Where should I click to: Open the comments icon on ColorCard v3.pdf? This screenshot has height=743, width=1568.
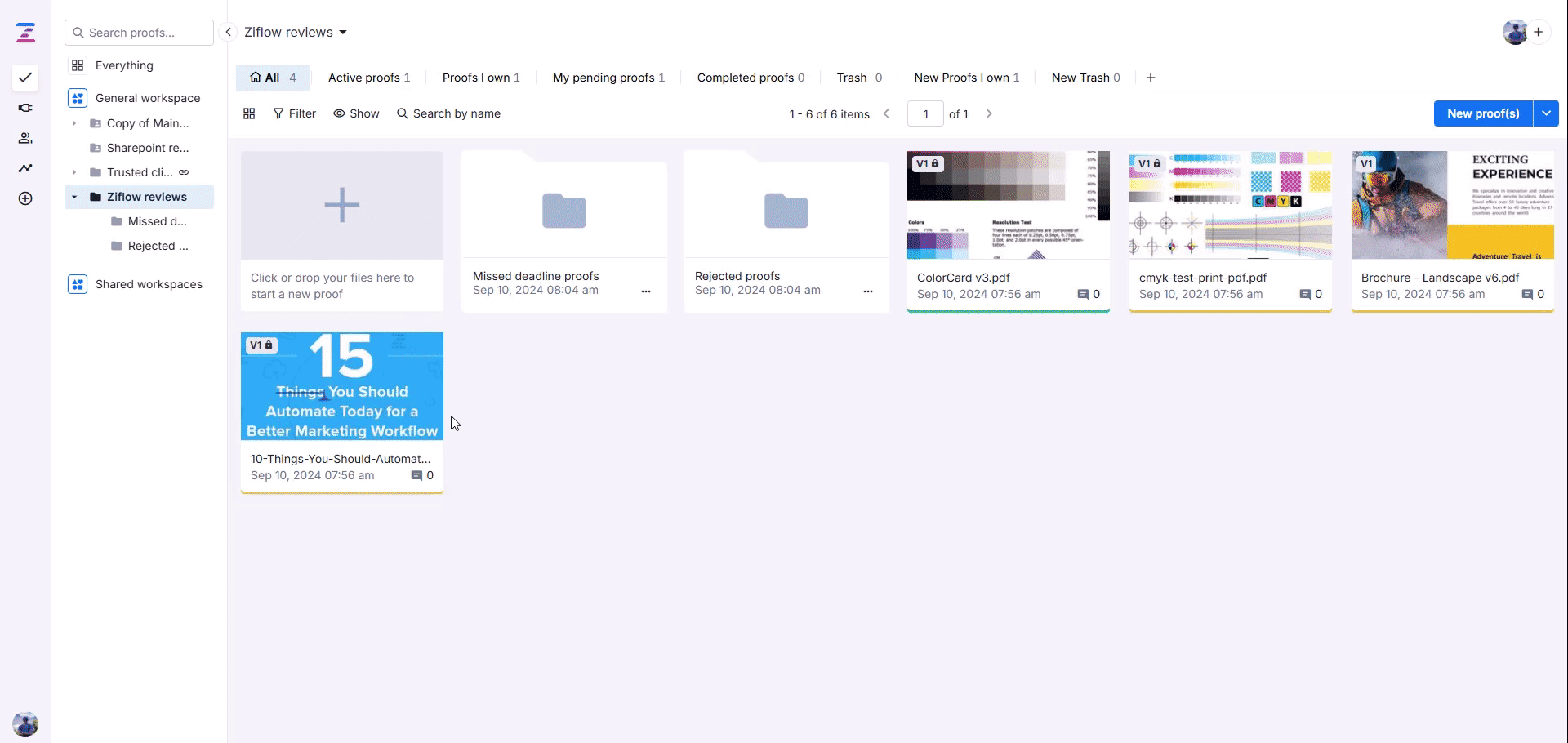pos(1083,294)
